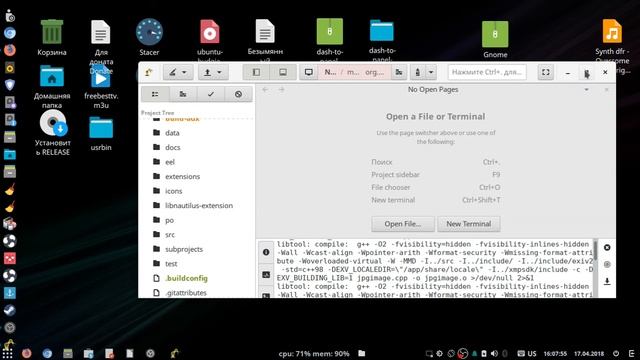
Task: Open the applications grid in bottom panel
Action: [7, 353]
